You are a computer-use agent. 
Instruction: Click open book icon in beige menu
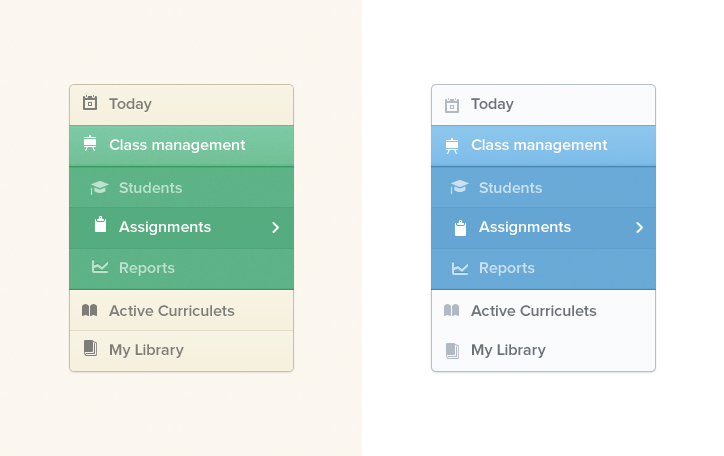click(x=90, y=310)
